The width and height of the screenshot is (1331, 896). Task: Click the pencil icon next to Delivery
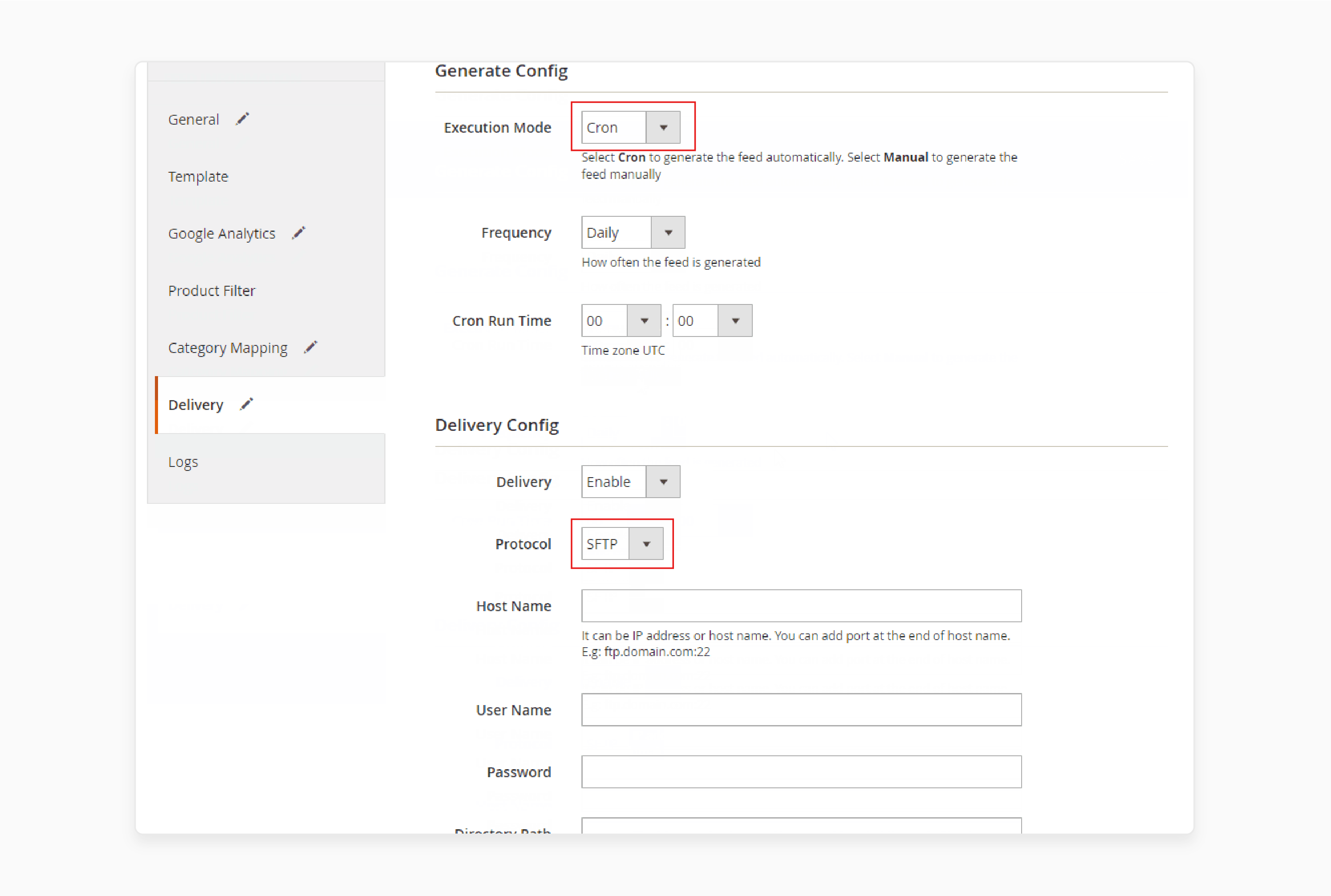coord(246,405)
